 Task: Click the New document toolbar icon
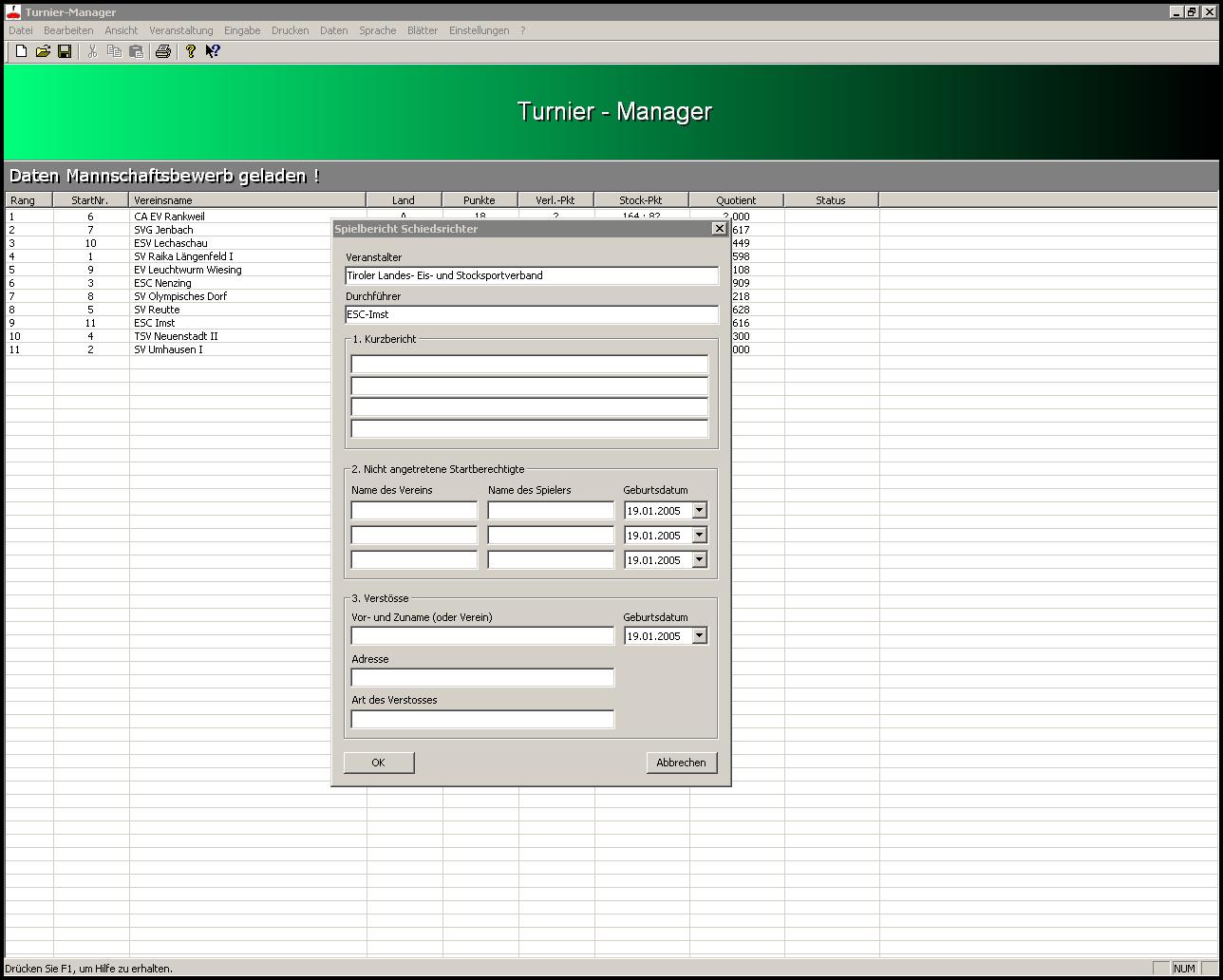tap(21, 51)
